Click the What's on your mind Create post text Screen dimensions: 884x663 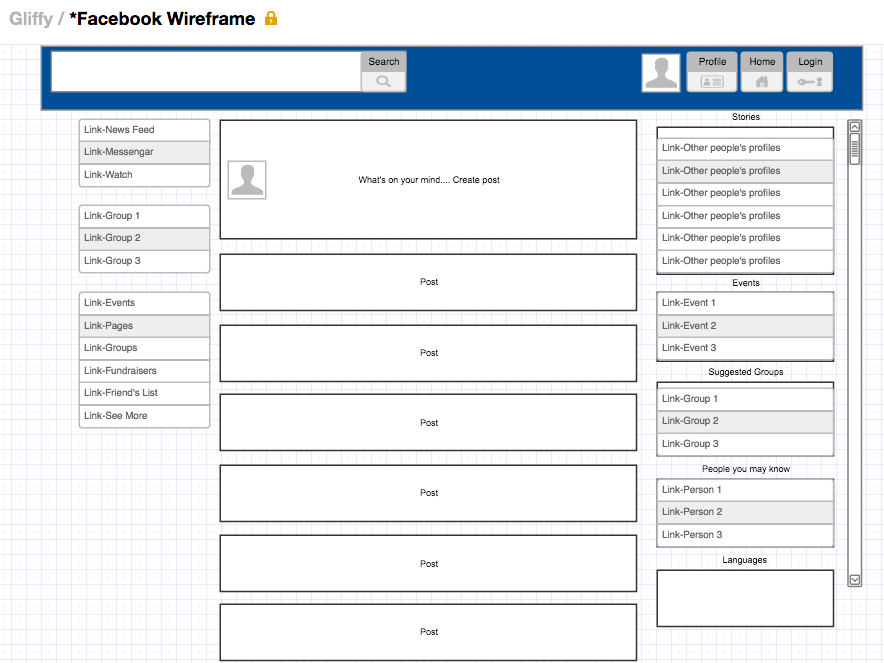pos(429,180)
